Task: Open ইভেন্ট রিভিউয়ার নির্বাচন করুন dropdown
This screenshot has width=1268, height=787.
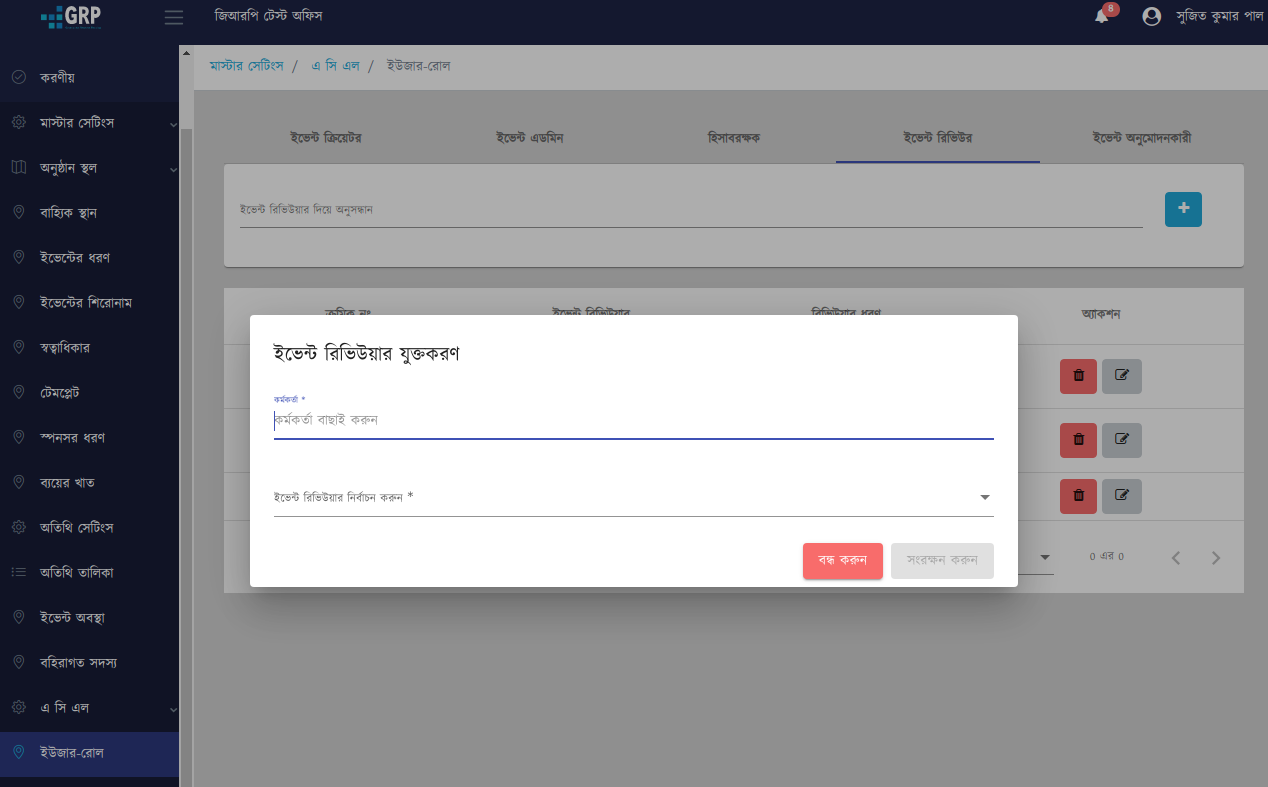Action: click(x=633, y=497)
